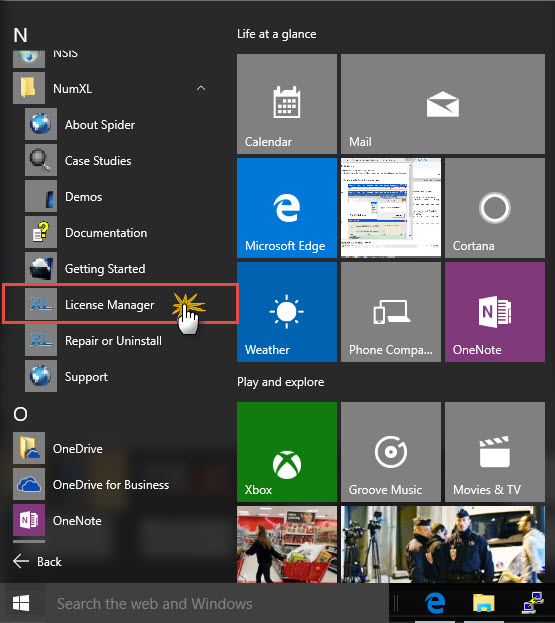555x623 pixels.
Task: Click the Case Studies magnifier icon
Action: point(41,161)
